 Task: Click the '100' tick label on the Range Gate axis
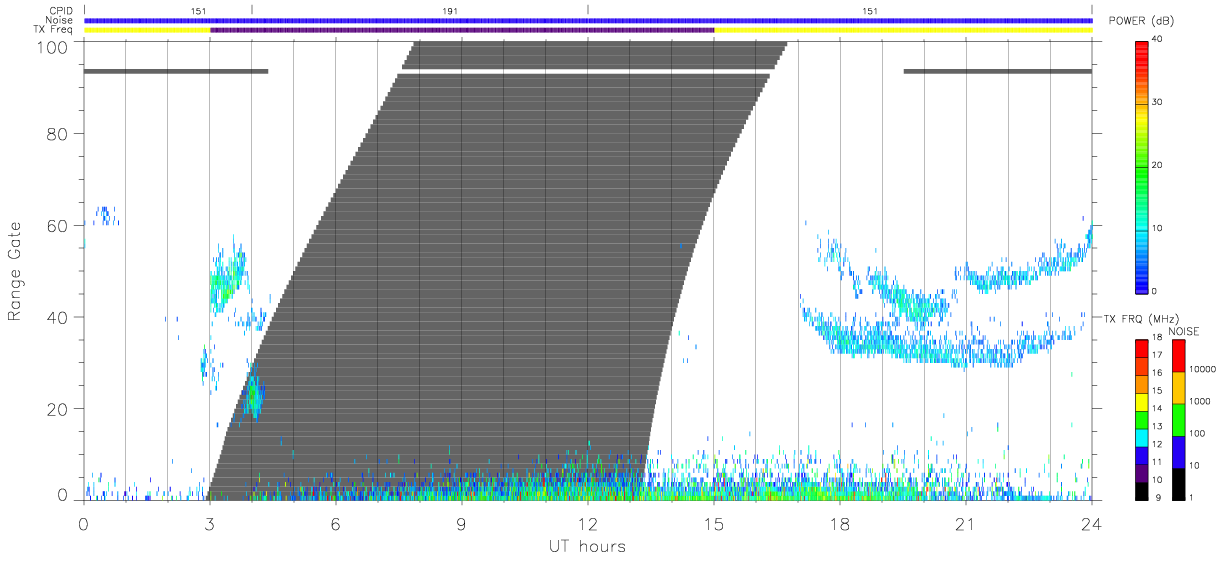[x=50, y=46]
